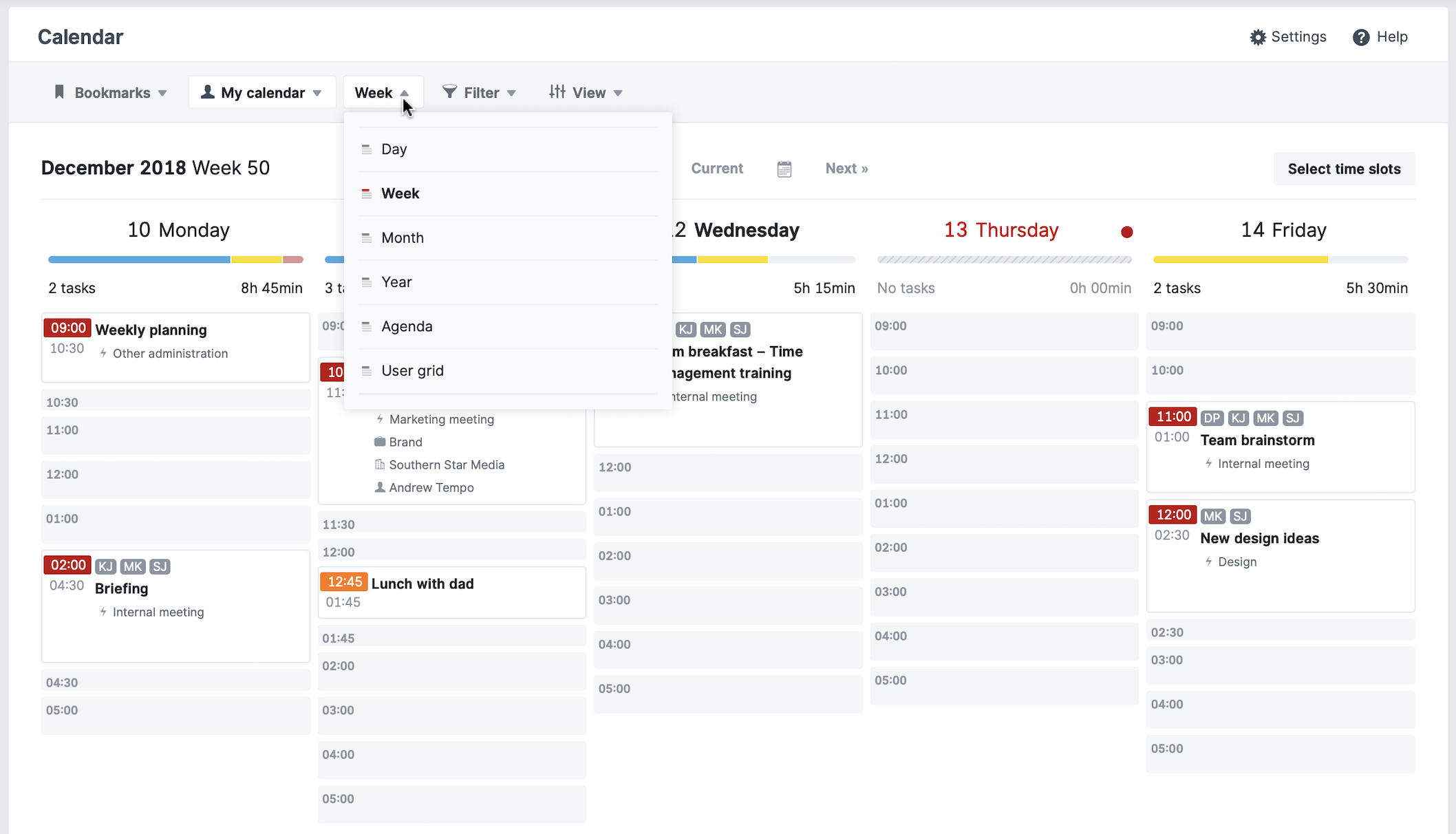Open the My calendar dropdown
1456x834 pixels.
[262, 92]
